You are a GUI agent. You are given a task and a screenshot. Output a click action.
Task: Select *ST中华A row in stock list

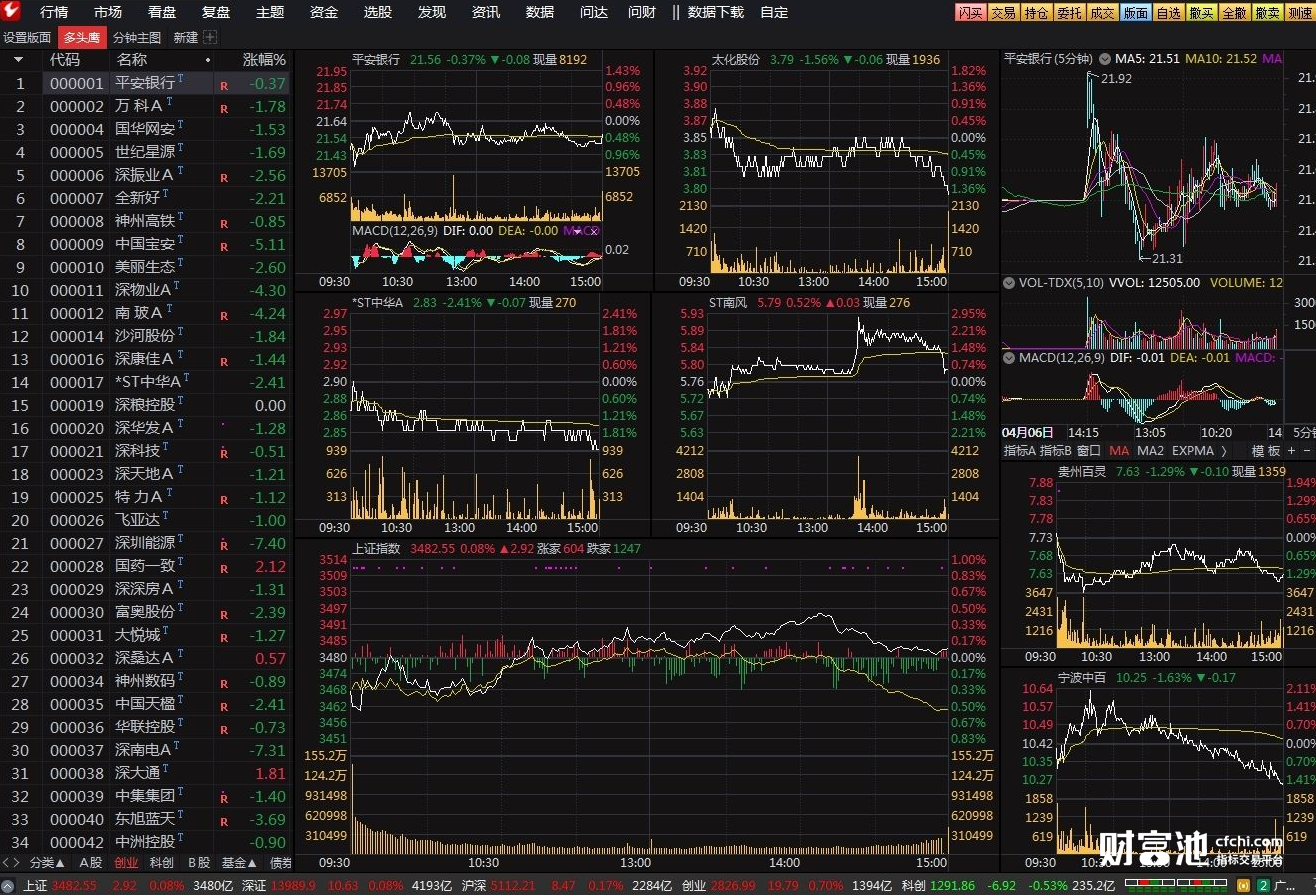pos(146,382)
